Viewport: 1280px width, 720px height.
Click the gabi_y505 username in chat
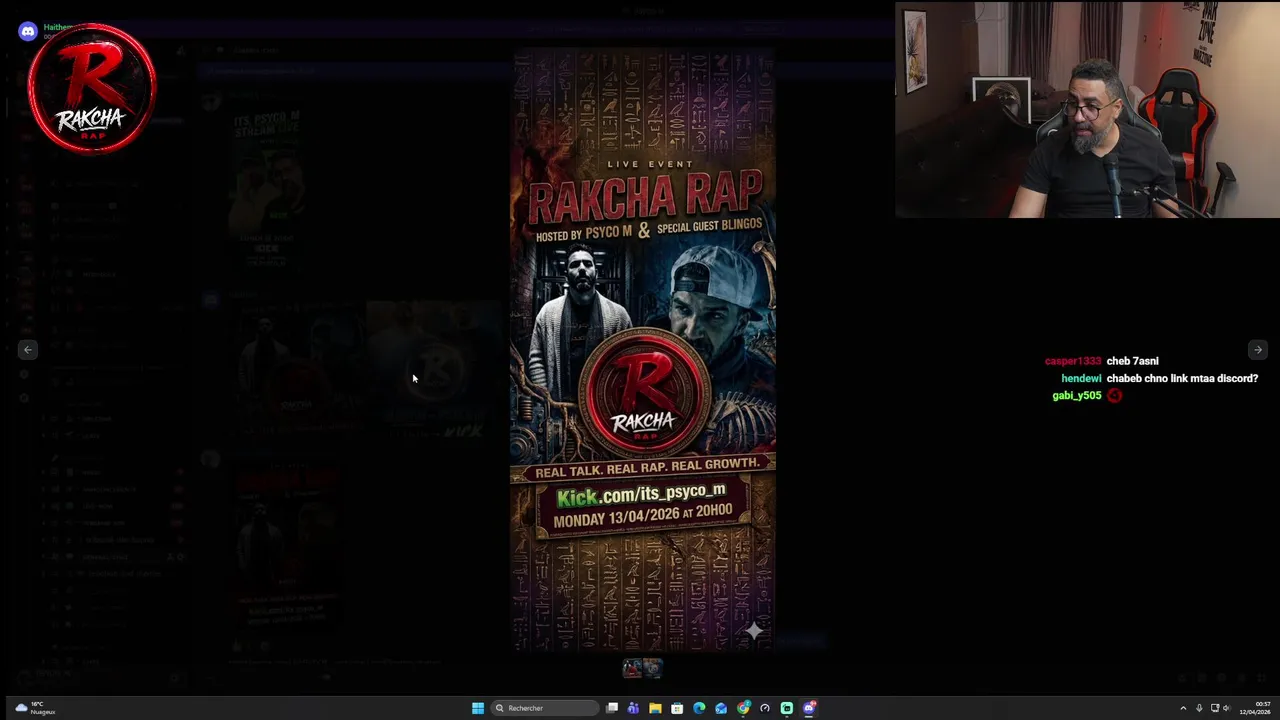(1076, 396)
